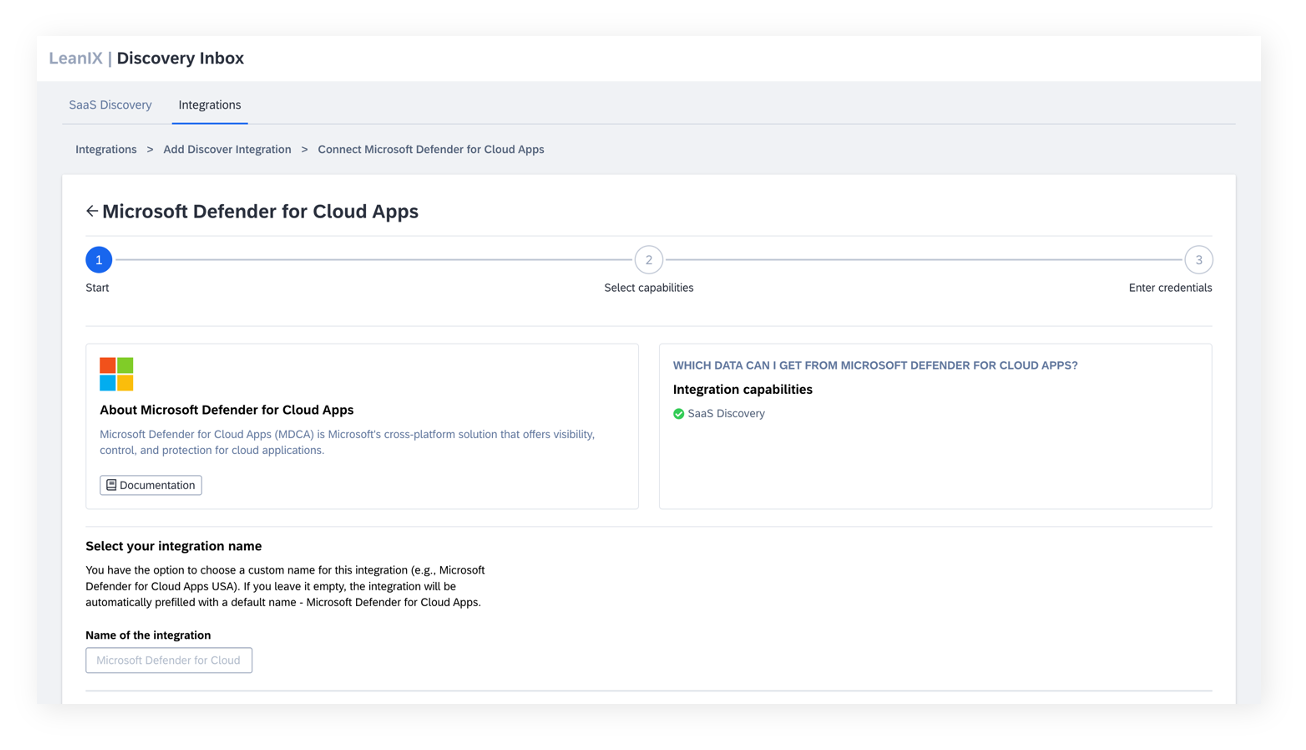Image resolution: width=1306 pixels, height=750 pixels.
Task: Click the 'Name of the integration' field label
Action: (x=148, y=635)
